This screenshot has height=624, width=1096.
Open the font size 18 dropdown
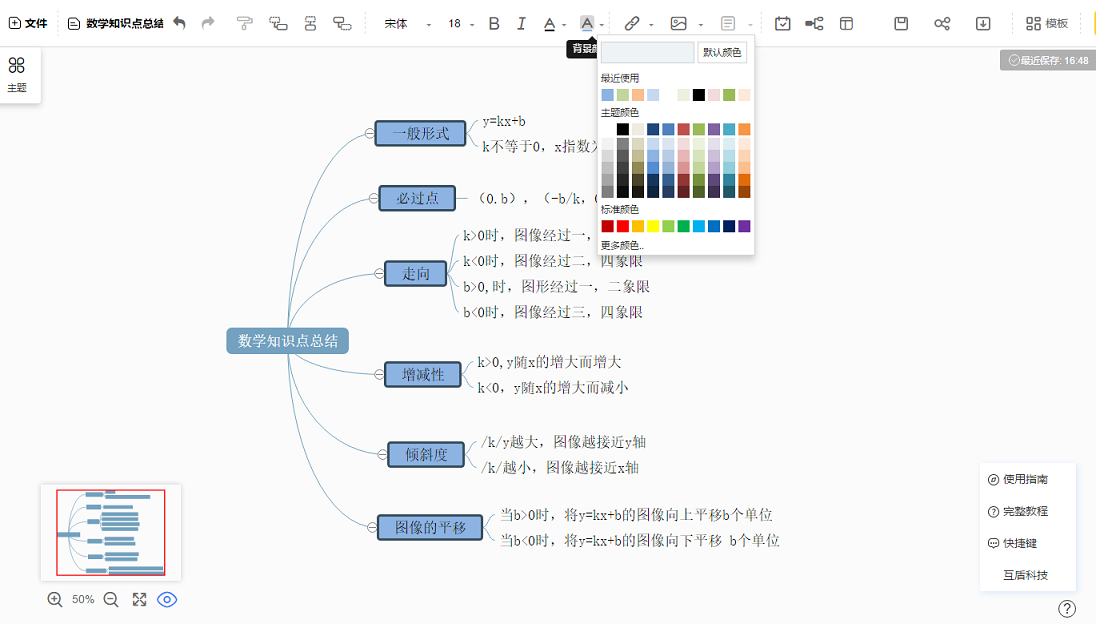tap(461, 23)
